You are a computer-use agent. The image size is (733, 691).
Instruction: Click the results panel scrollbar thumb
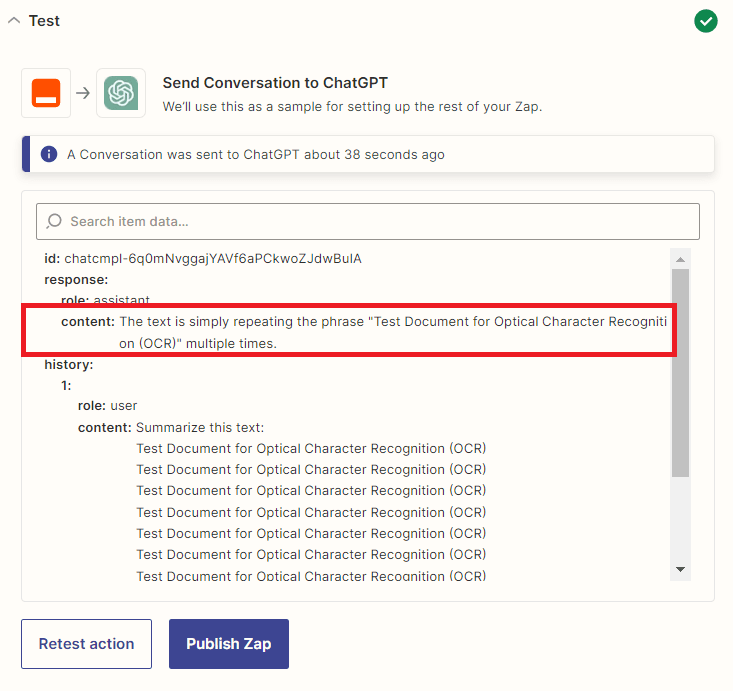click(680, 370)
